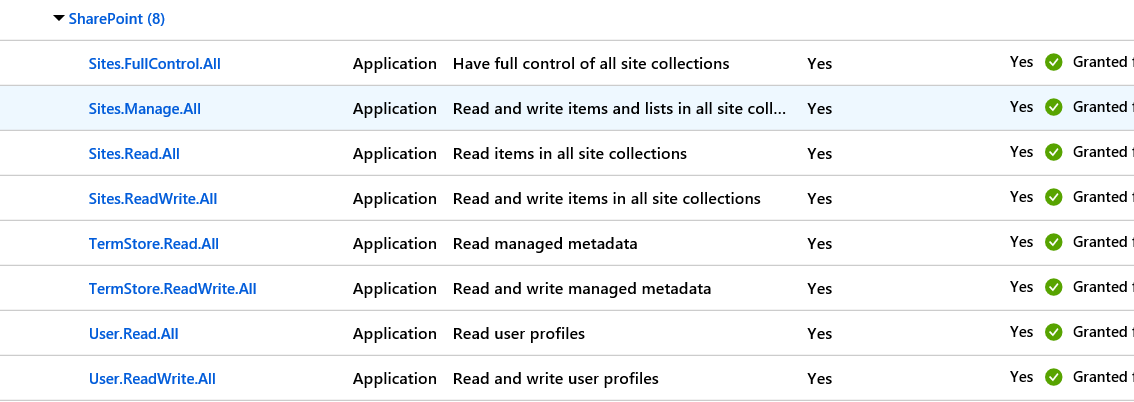Open the Sites.Manage.All permission
Viewport: 1134px width, 402px height.
145,108
